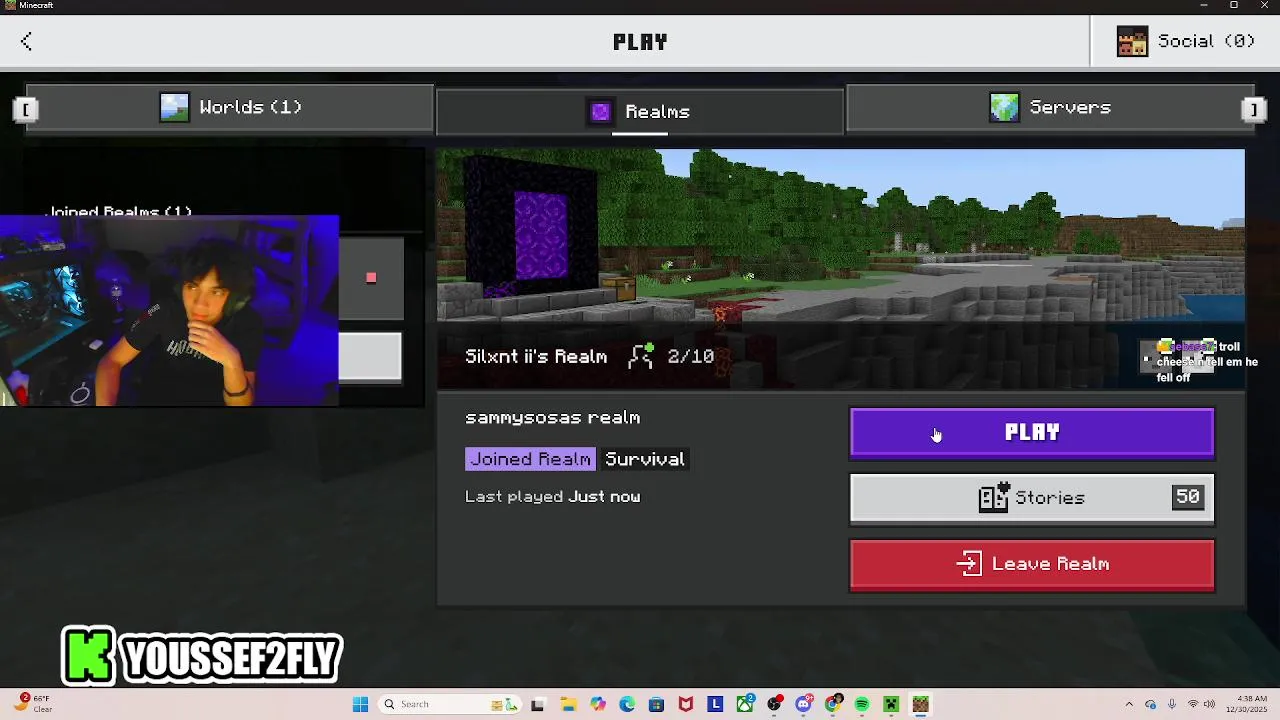Open Google Chrome from the taskbar

[833, 704]
